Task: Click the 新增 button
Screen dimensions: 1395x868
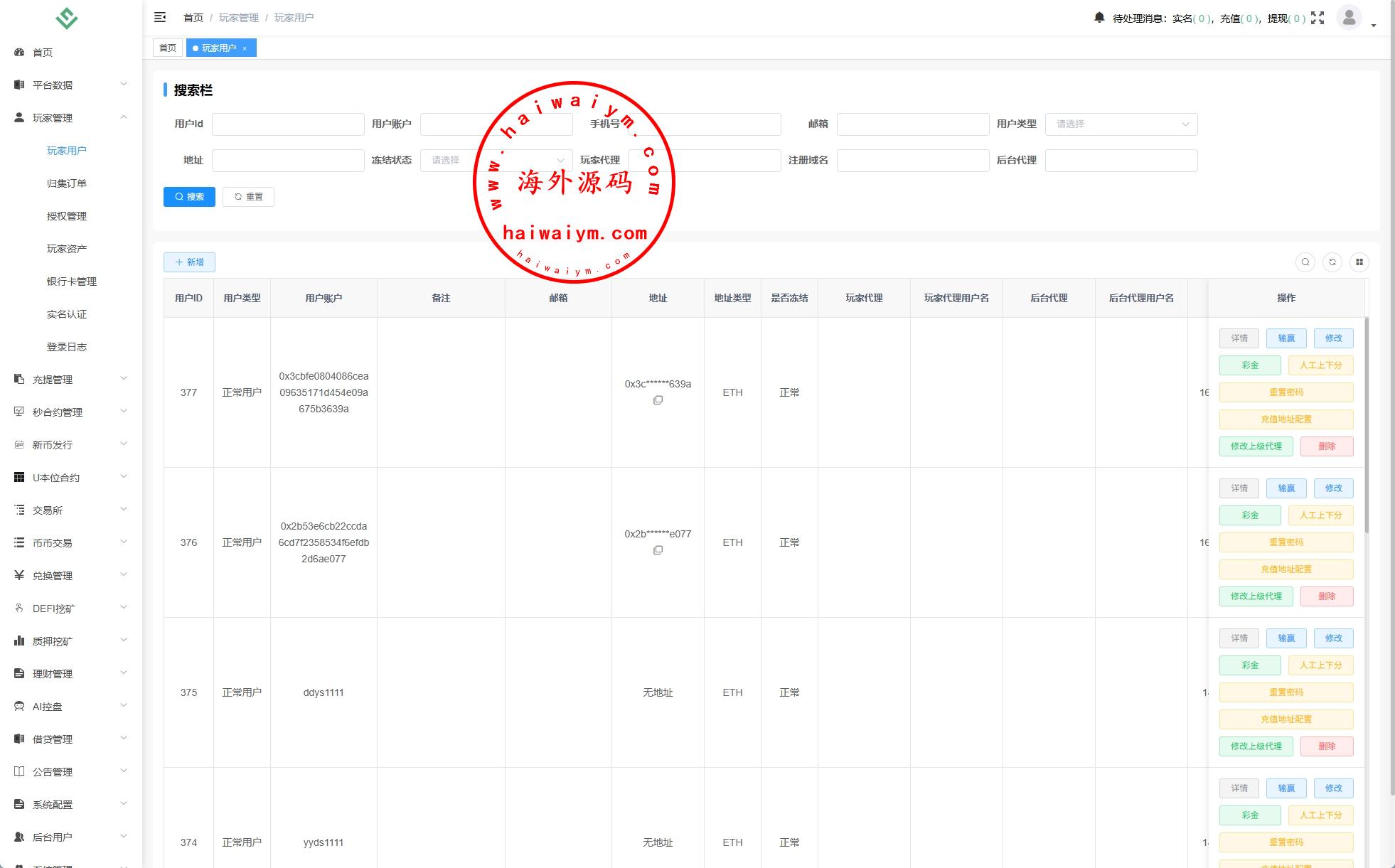Action: tap(189, 262)
